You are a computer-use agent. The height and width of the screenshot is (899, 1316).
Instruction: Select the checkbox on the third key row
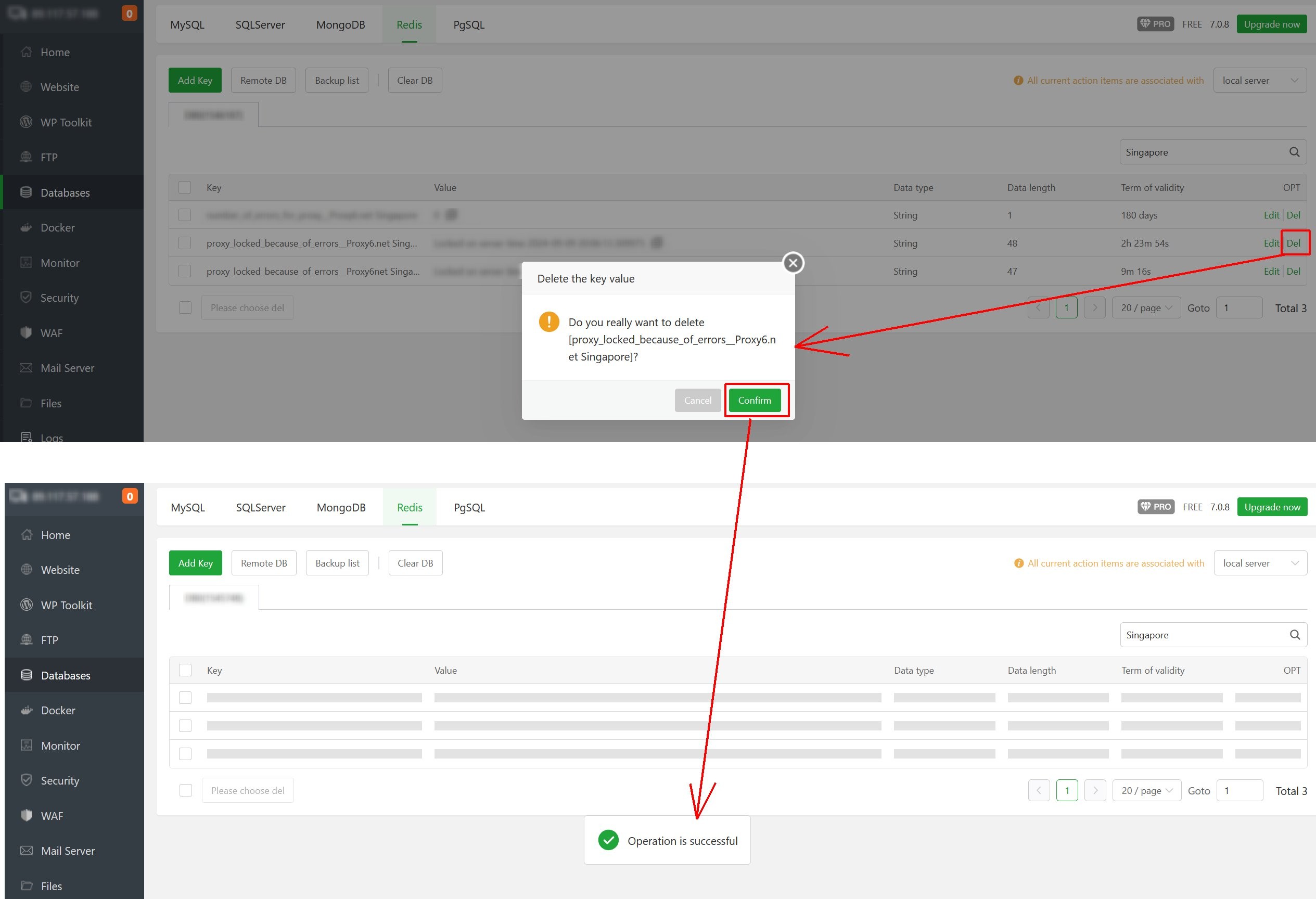coord(185,271)
